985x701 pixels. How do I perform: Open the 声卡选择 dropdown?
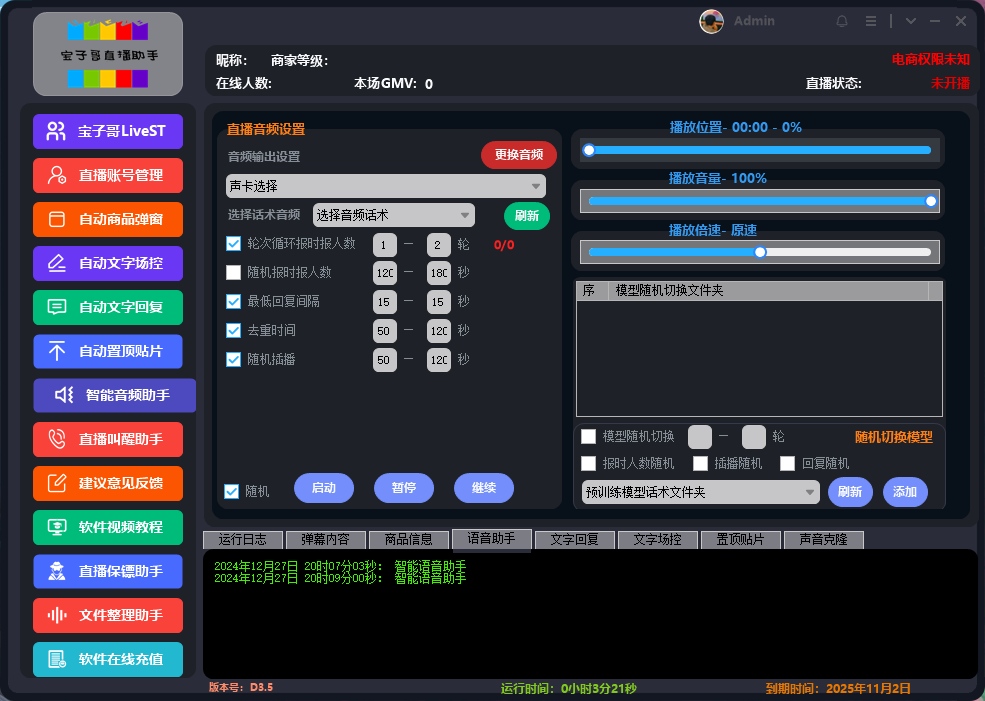[x=385, y=186]
